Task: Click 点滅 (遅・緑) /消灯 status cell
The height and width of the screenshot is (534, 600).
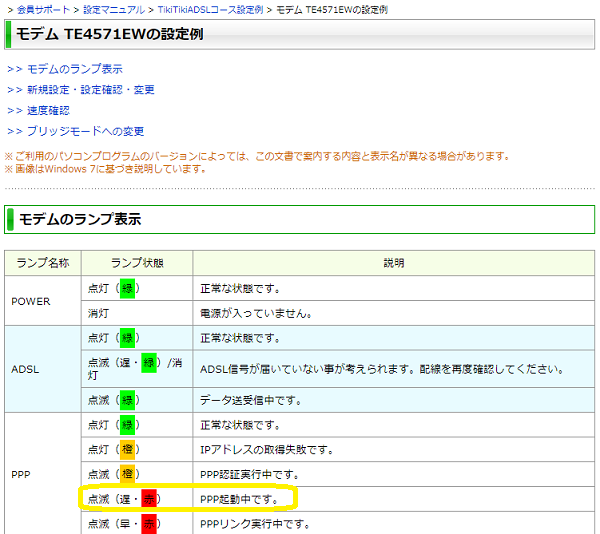Action: 137,369
